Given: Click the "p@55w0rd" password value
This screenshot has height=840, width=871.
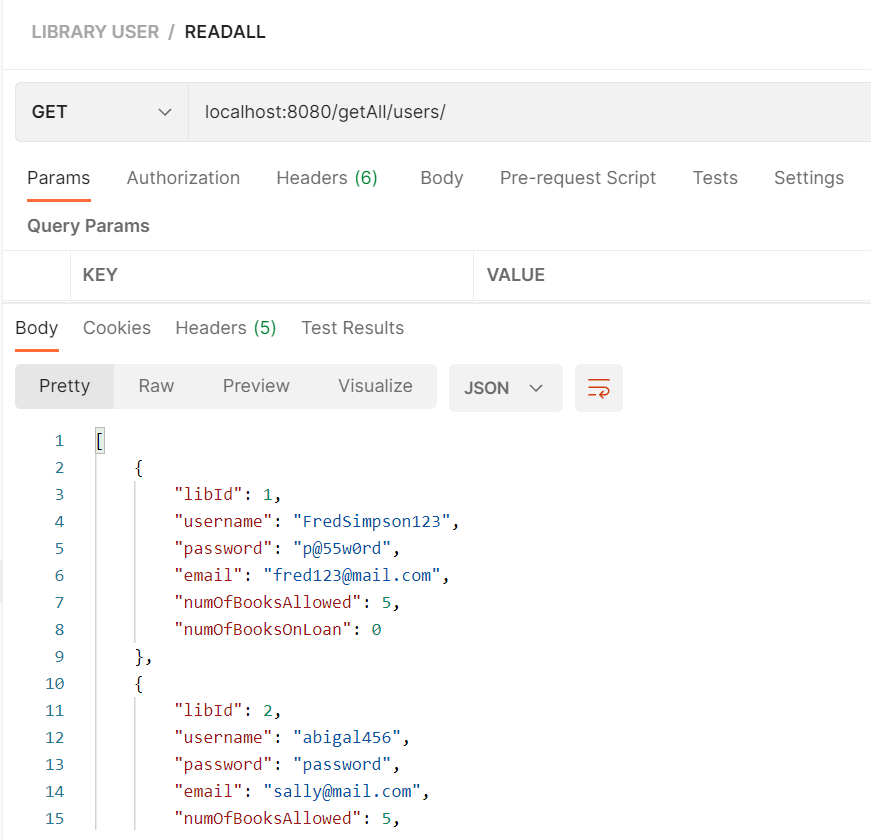Looking at the screenshot, I should pos(342,549).
